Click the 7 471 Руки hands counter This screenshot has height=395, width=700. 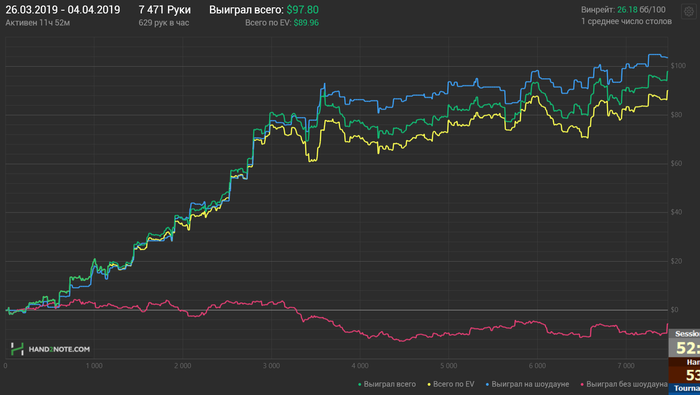pyautogui.click(x=164, y=10)
